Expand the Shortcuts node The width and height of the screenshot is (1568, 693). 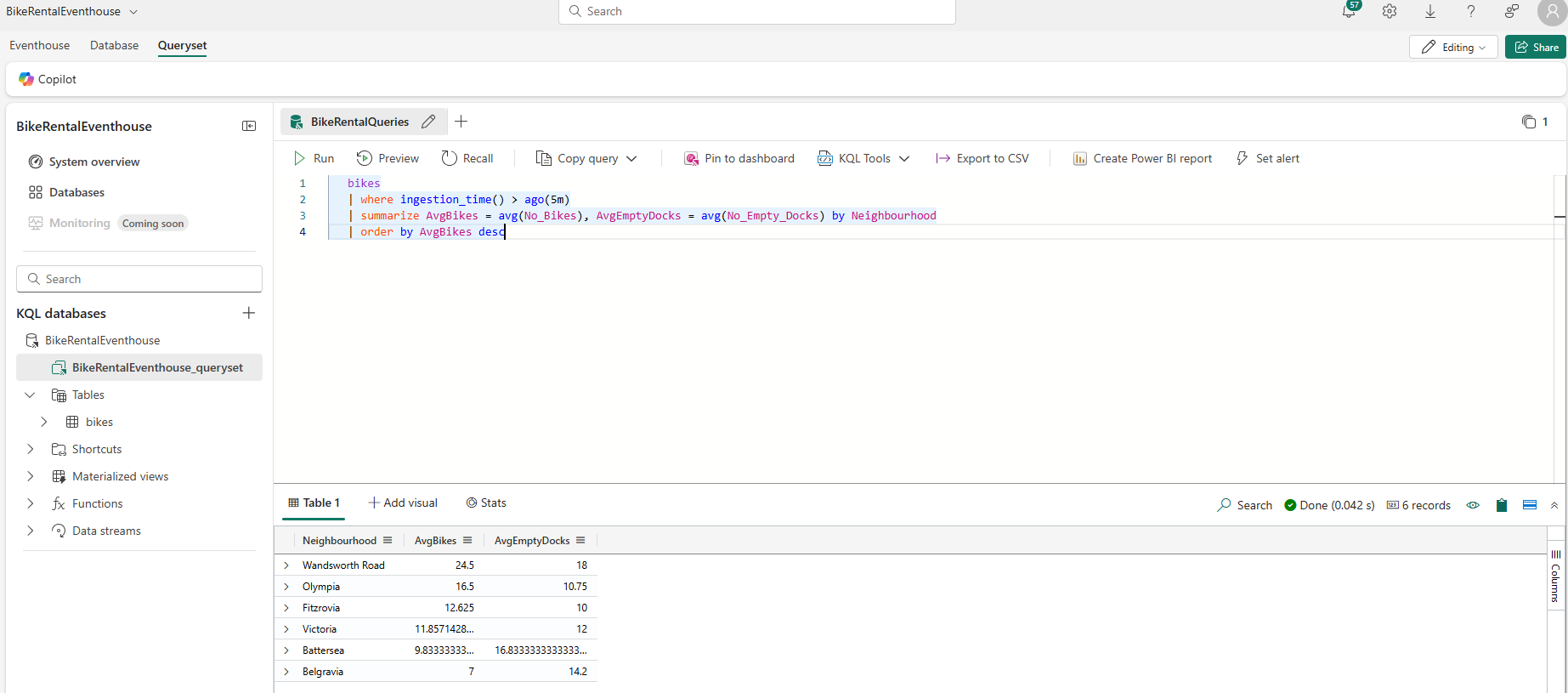pos(30,449)
